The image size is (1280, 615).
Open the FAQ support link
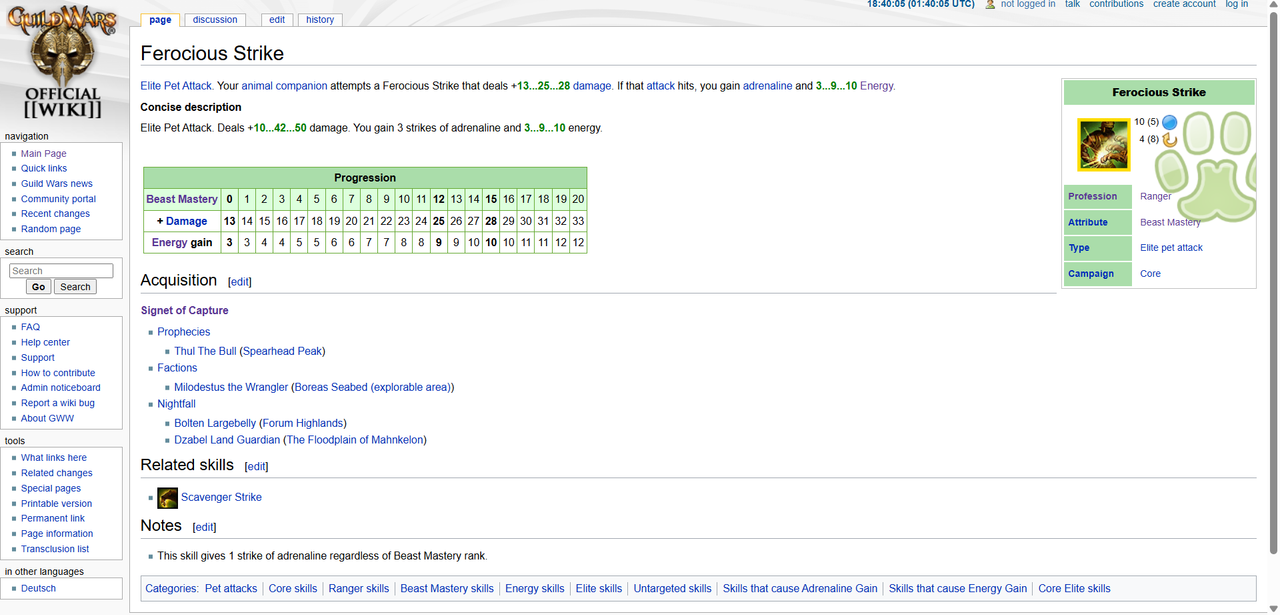tap(31, 327)
